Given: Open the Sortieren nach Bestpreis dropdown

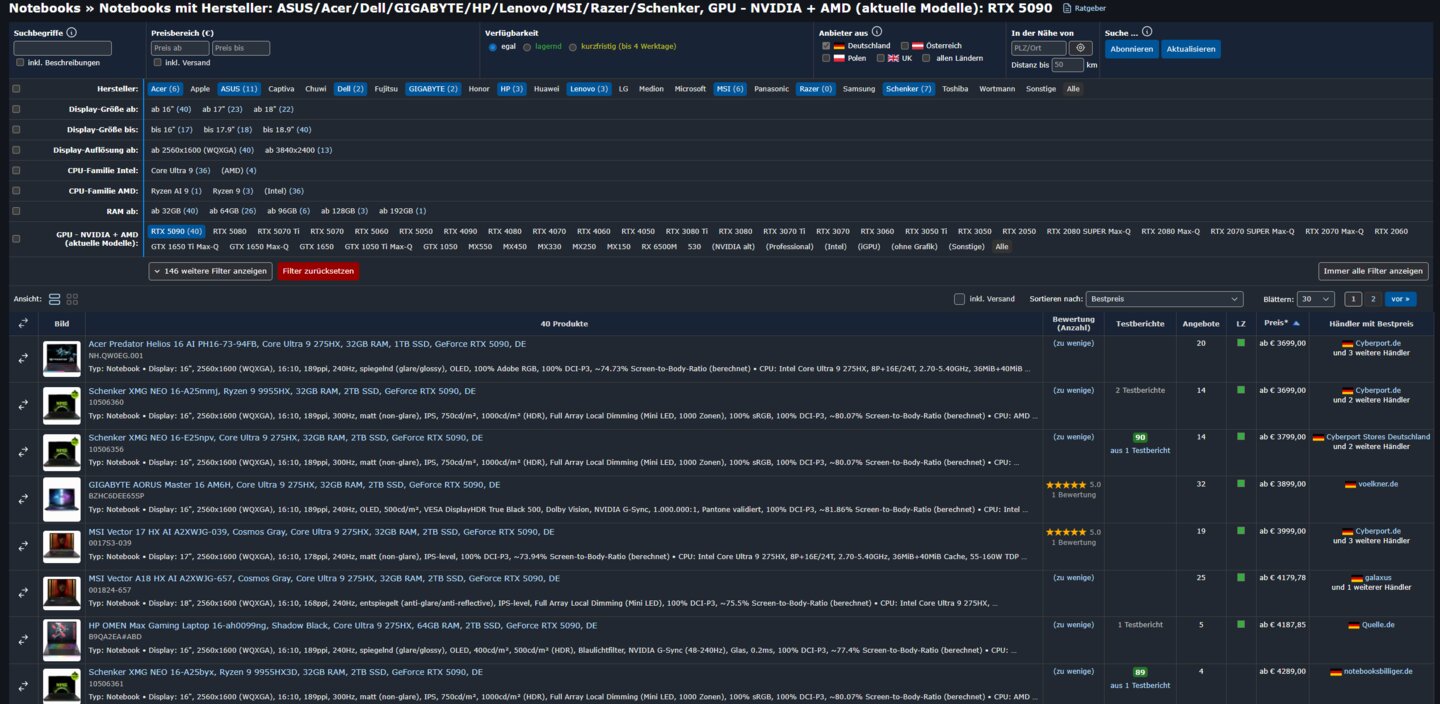Looking at the screenshot, I should tap(1164, 299).
